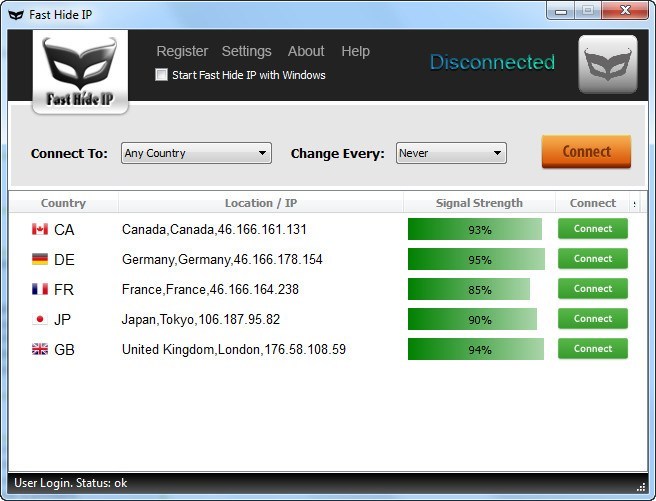Click the Germany flag icon
Viewport: 656px width, 501px height.
tap(40, 259)
